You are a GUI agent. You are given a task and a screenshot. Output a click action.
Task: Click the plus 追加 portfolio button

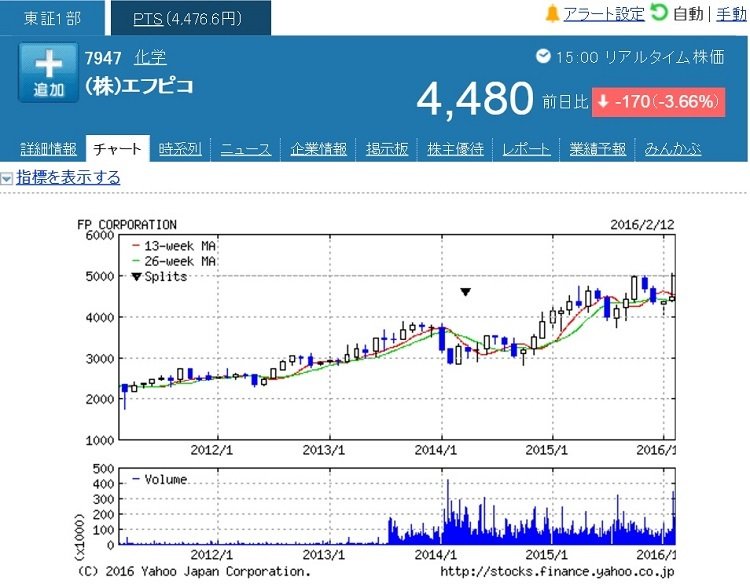(x=49, y=74)
